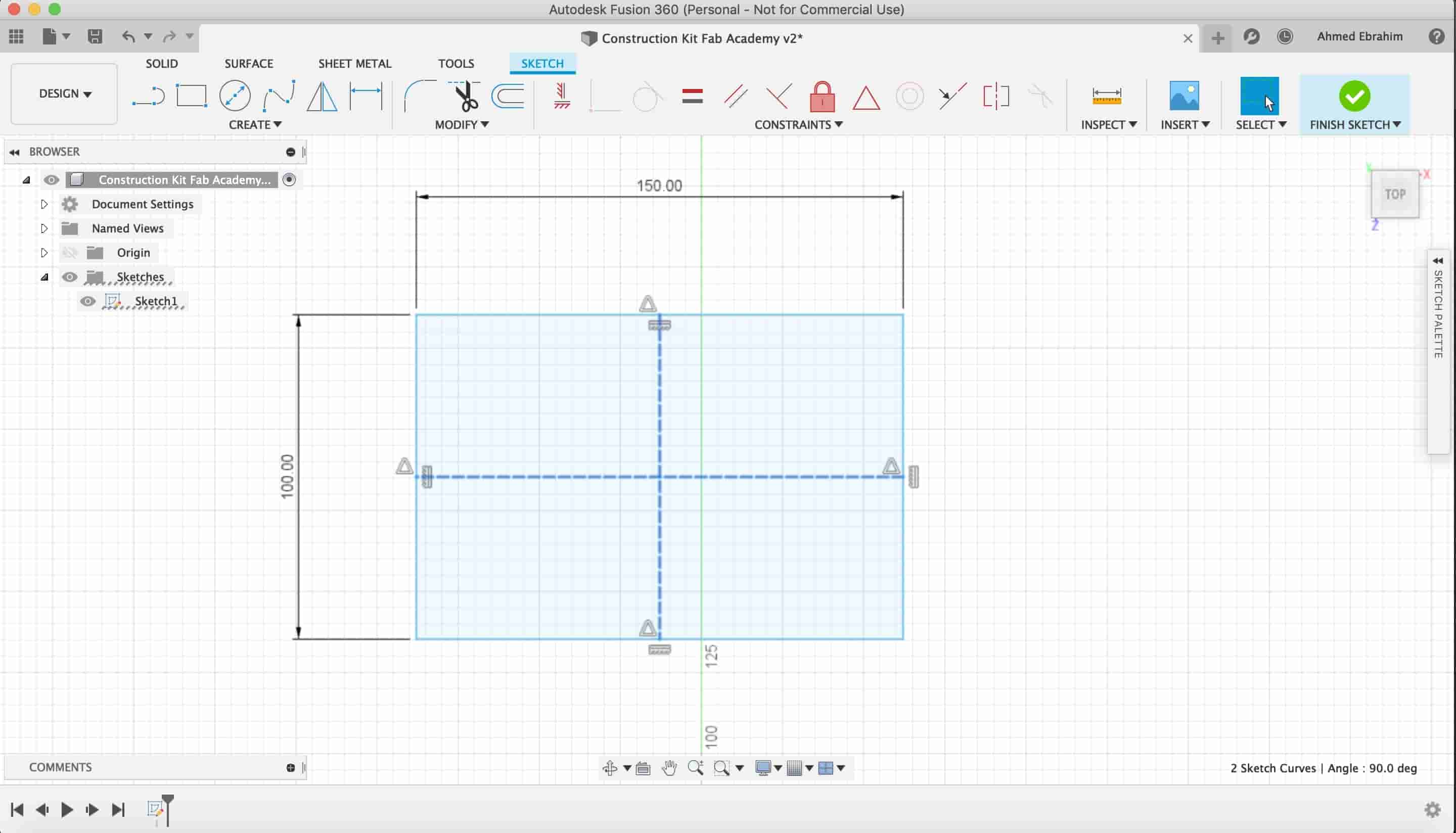
Task: Select the Offset tool
Action: 508,96
